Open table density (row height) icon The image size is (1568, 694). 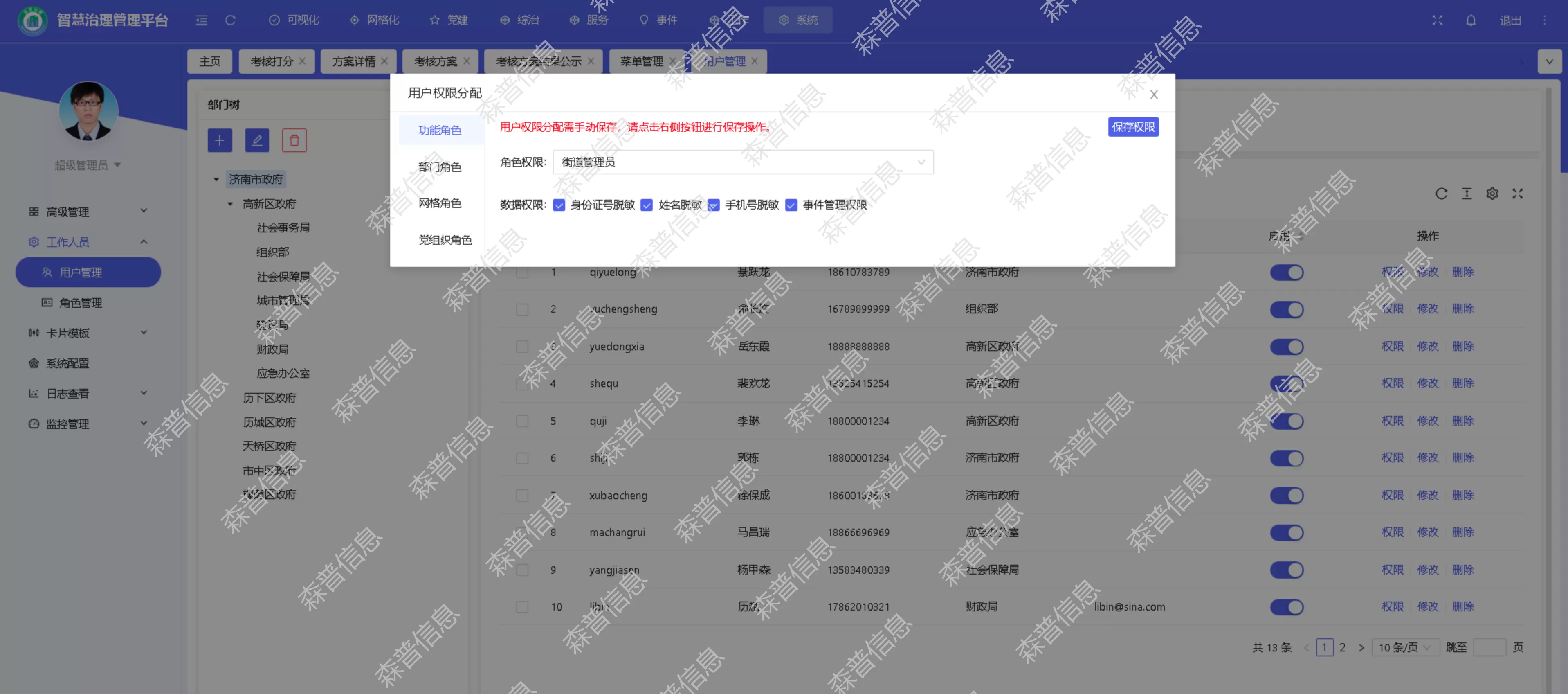(1466, 194)
